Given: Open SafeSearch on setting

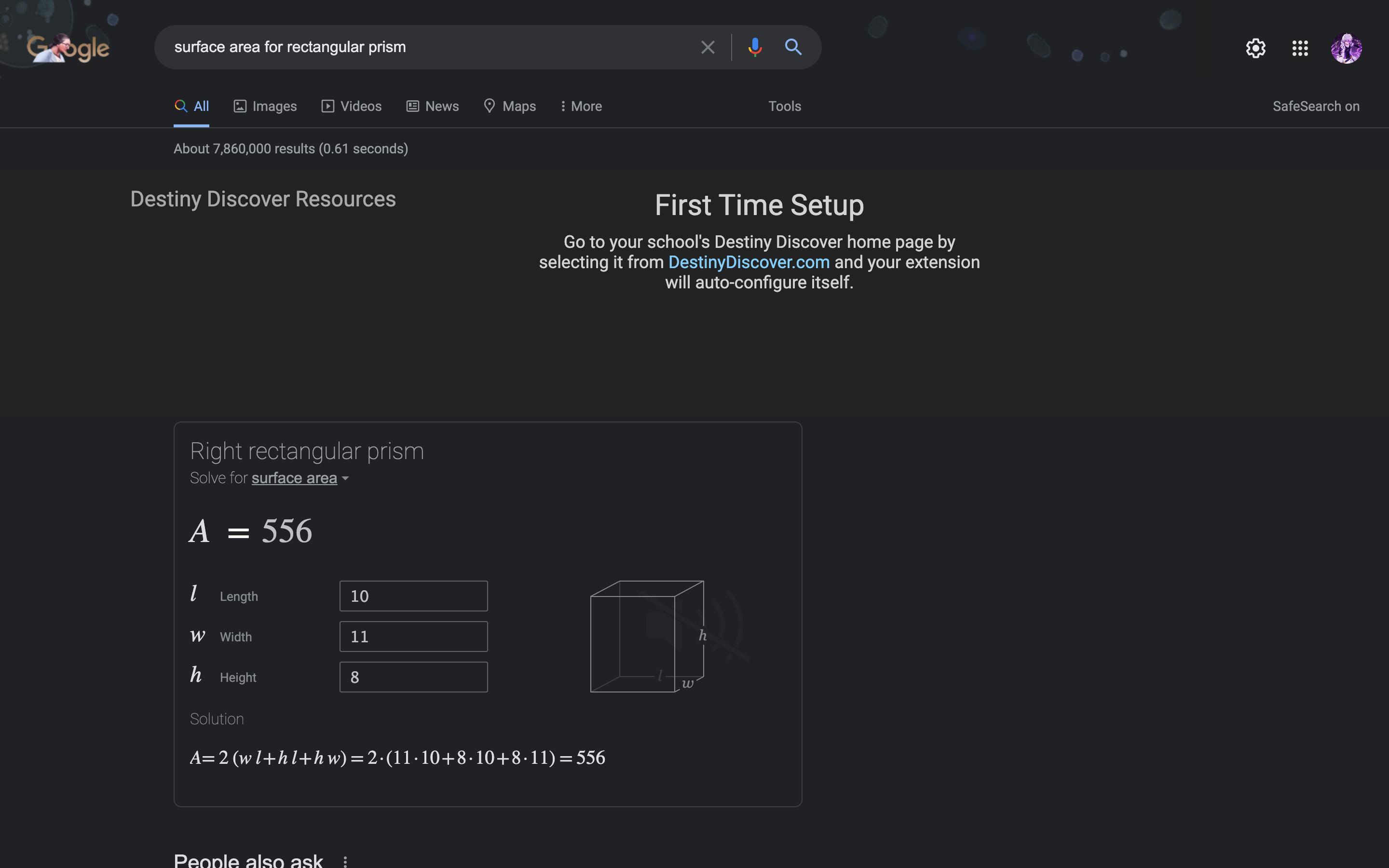Looking at the screenshot, I should tap(1316, 106).
